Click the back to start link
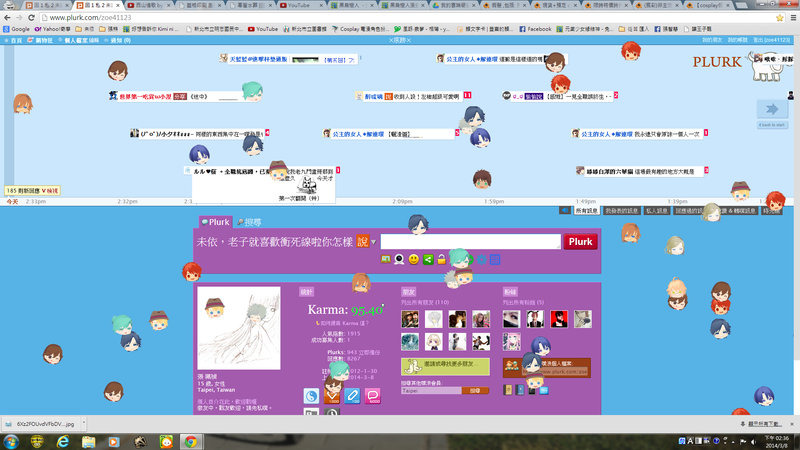The width and height of the screenshot is (800, 450). [772, 125]
